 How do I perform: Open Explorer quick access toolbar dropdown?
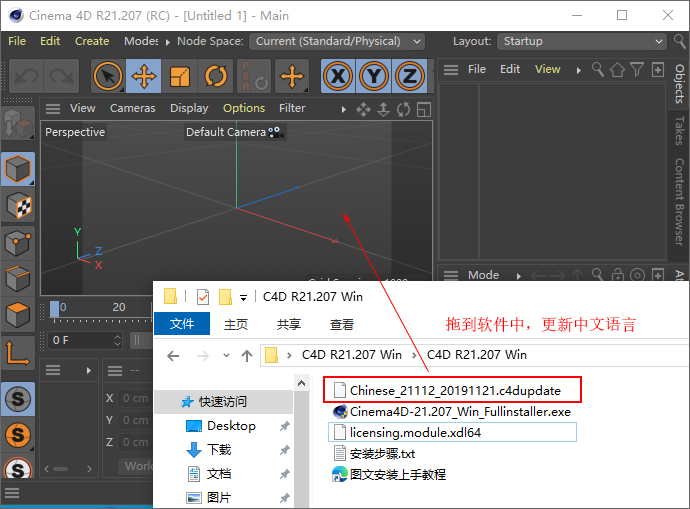click(243, 298)
